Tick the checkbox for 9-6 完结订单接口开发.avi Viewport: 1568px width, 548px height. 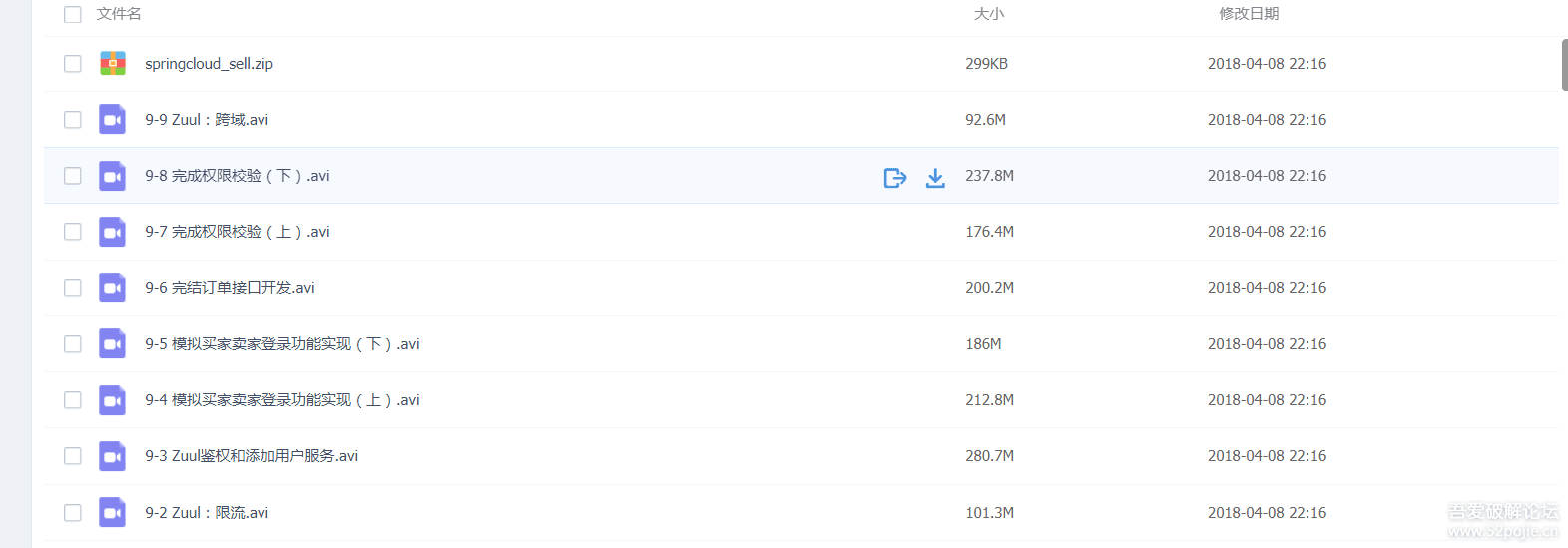pyautogui.click(x=73, y=287)
